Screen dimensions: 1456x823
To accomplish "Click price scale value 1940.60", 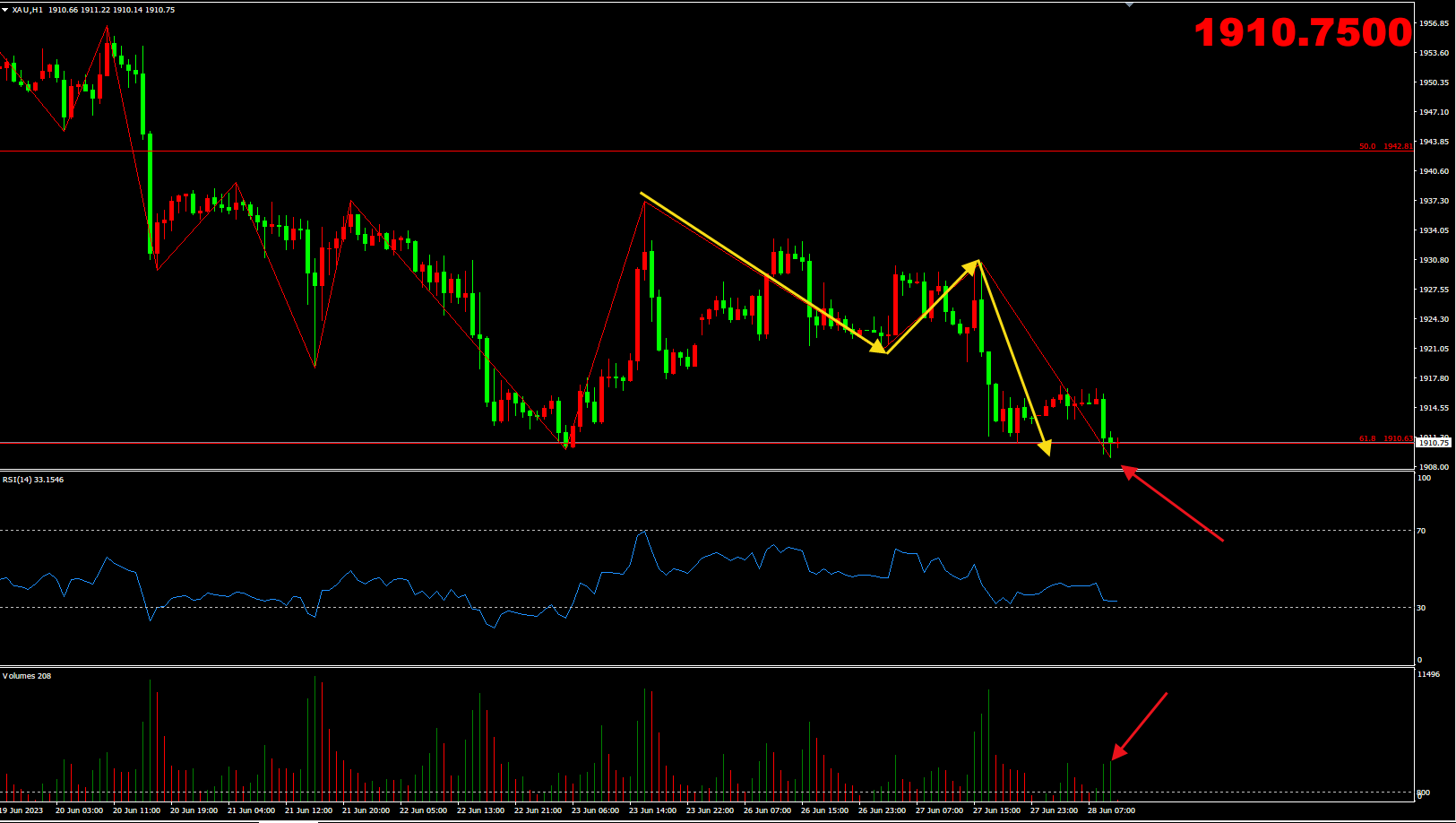I will tap(1434, 171).
